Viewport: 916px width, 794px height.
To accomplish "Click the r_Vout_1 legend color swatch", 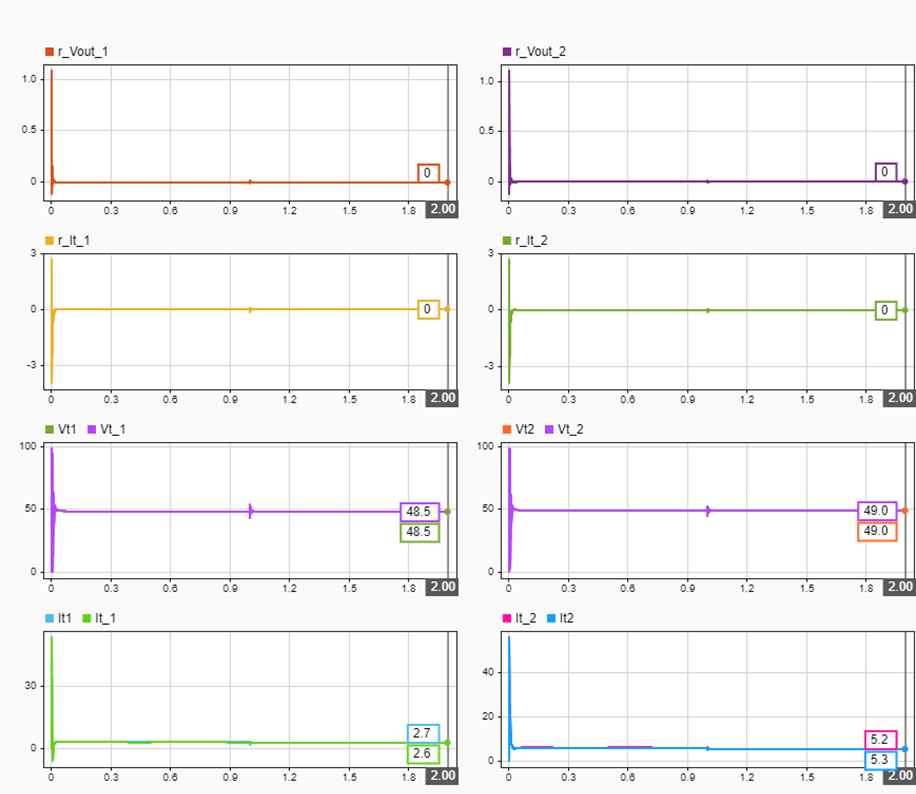I will tap(50, 52).
